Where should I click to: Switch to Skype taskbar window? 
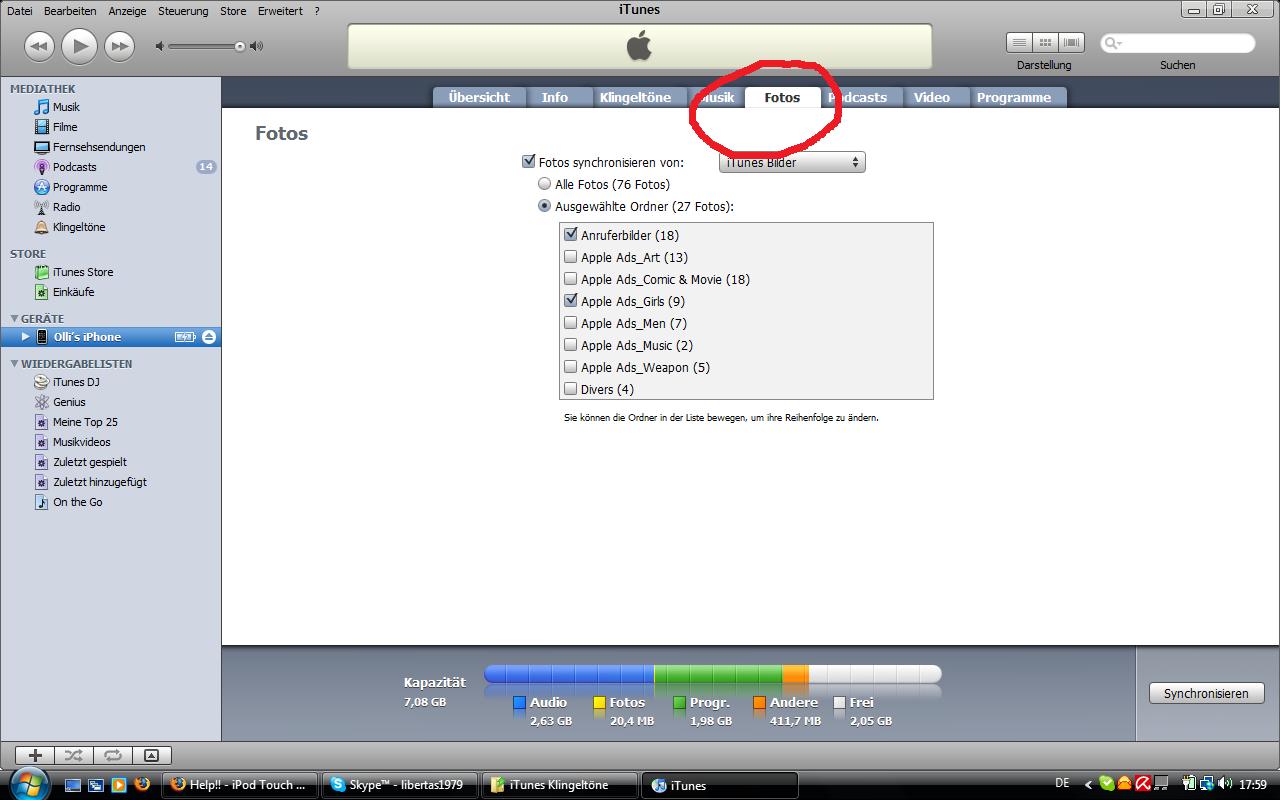click(x=400, y=785)
